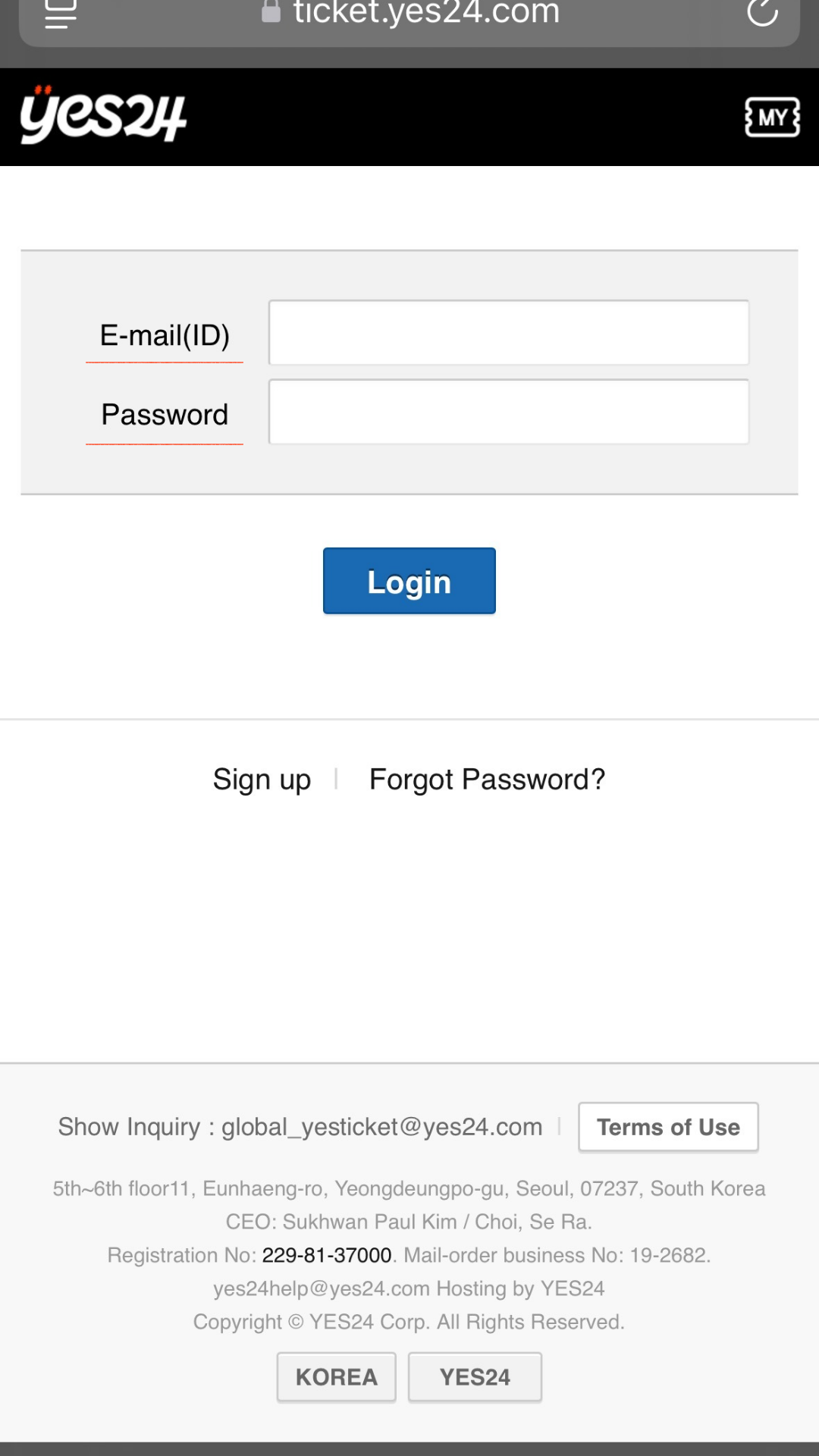Select the KOREA site button

point(337,1377)
